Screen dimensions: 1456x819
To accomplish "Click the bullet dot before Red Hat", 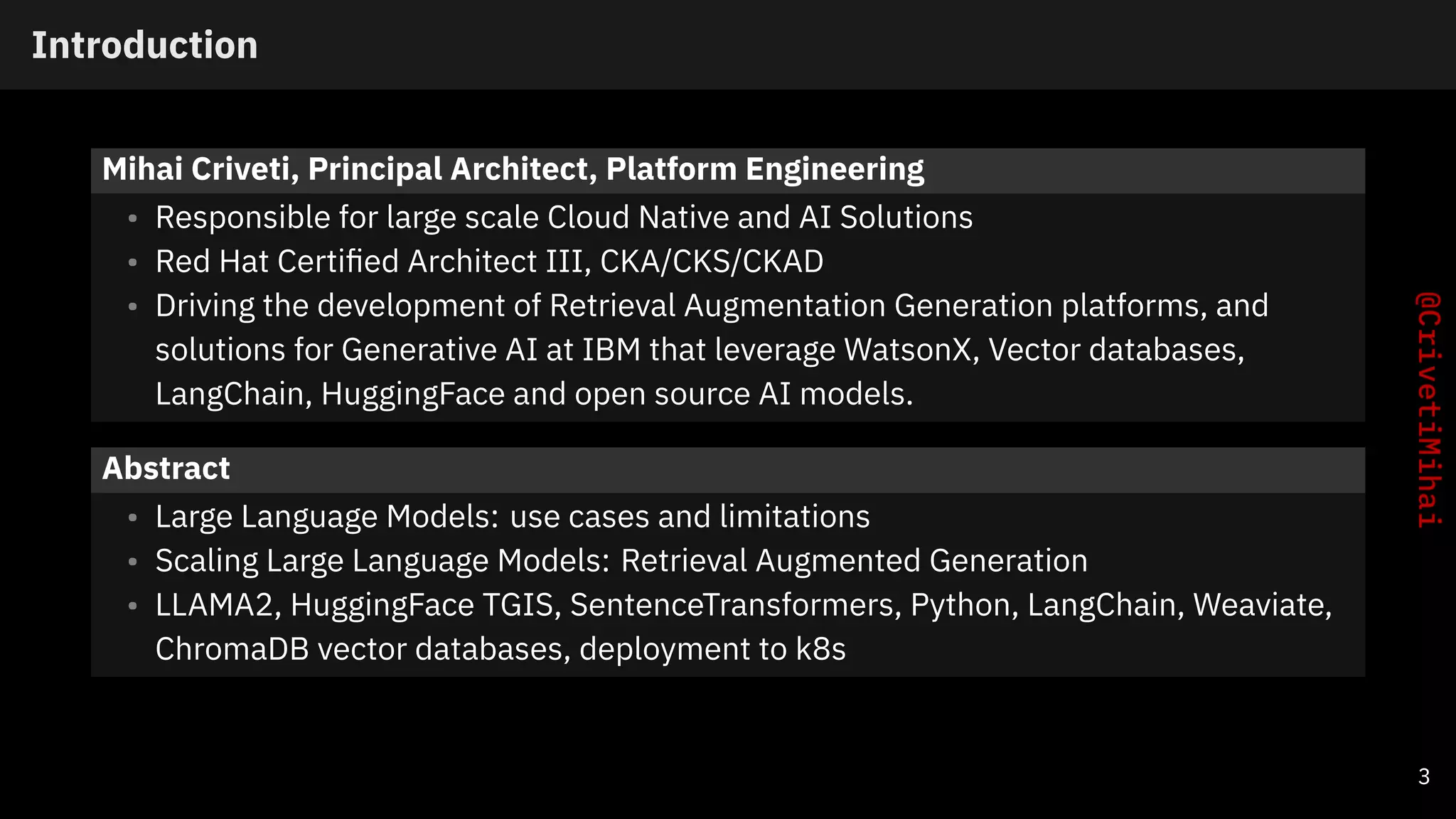I will [x=132, y=263].
